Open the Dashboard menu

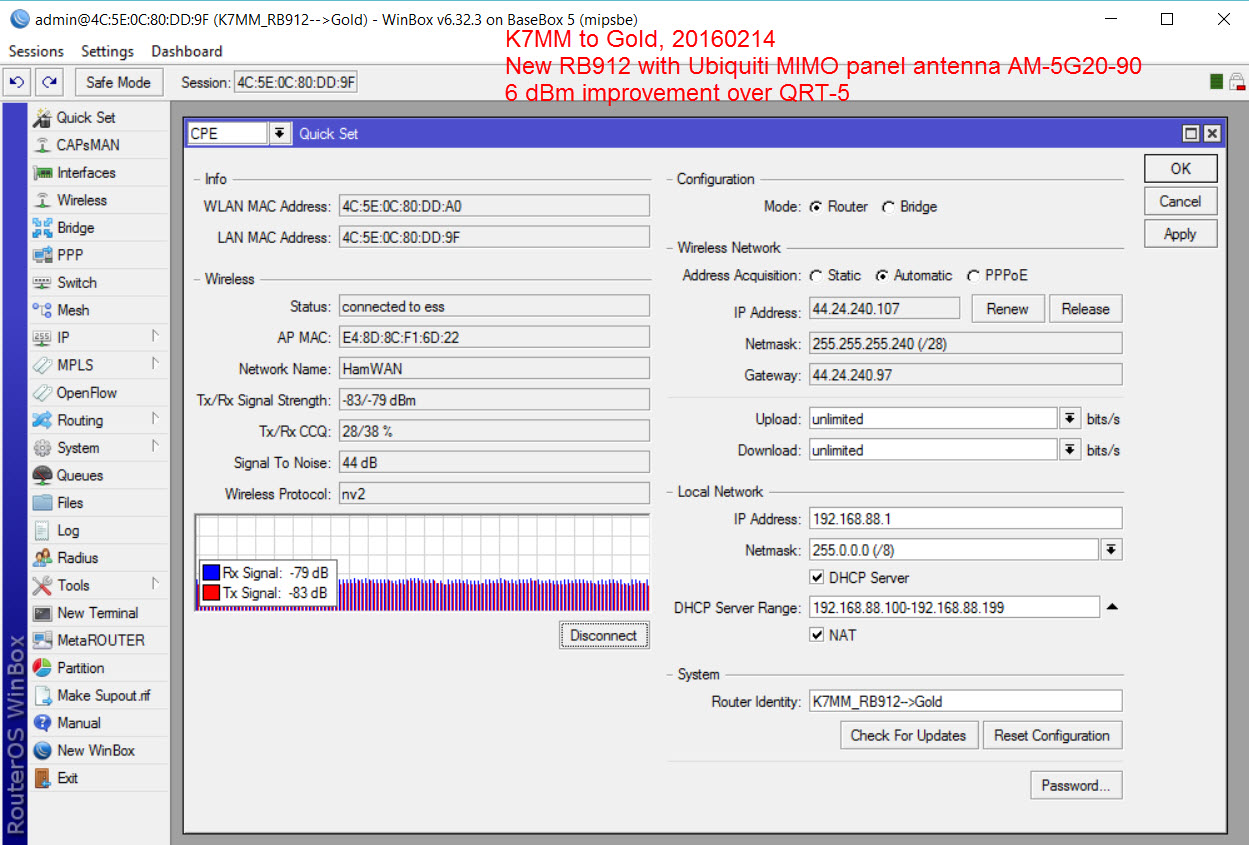pyautogui.click(x=187, y=51)
